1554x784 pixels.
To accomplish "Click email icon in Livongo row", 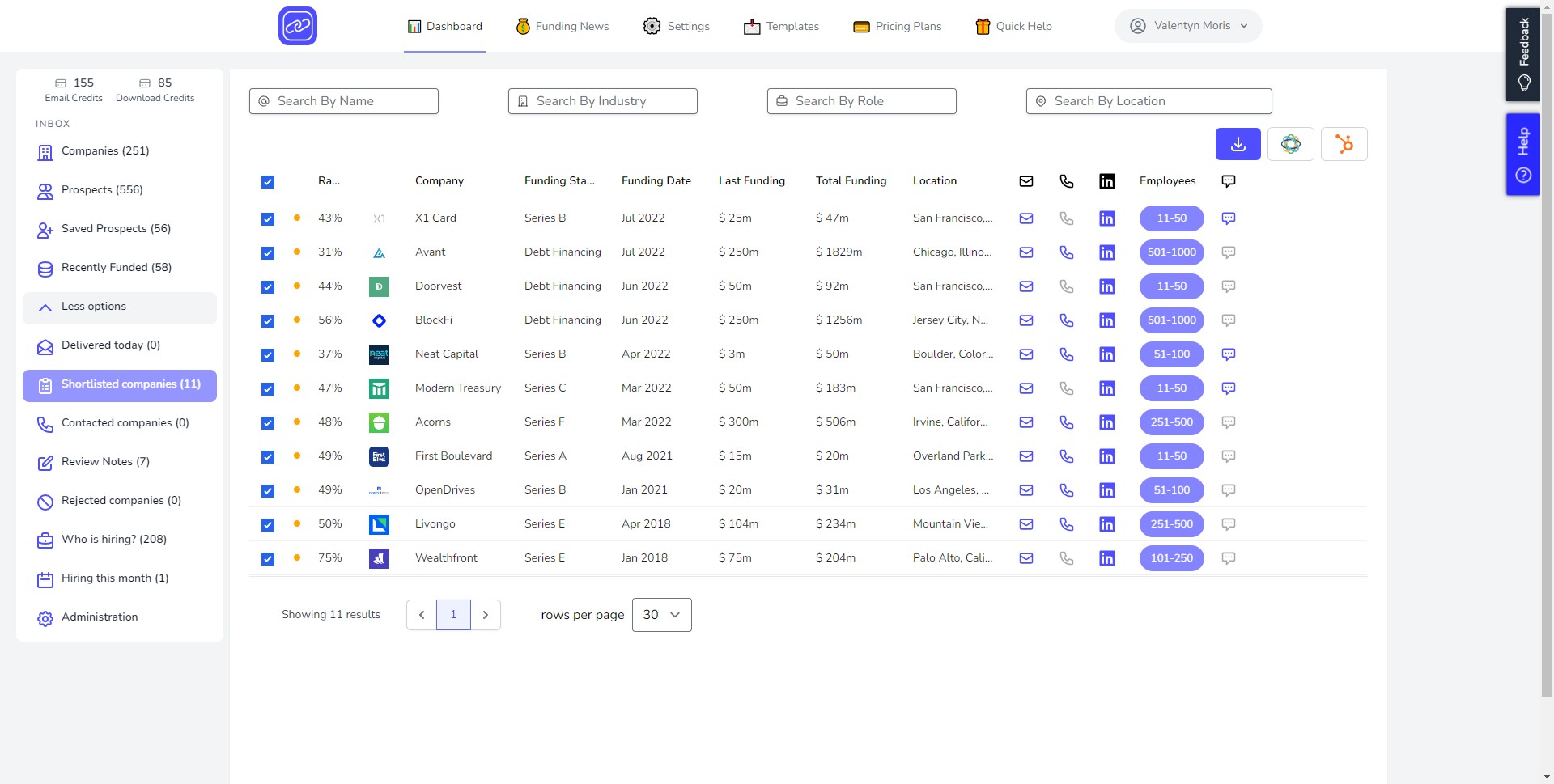I will pos(1026,524).
